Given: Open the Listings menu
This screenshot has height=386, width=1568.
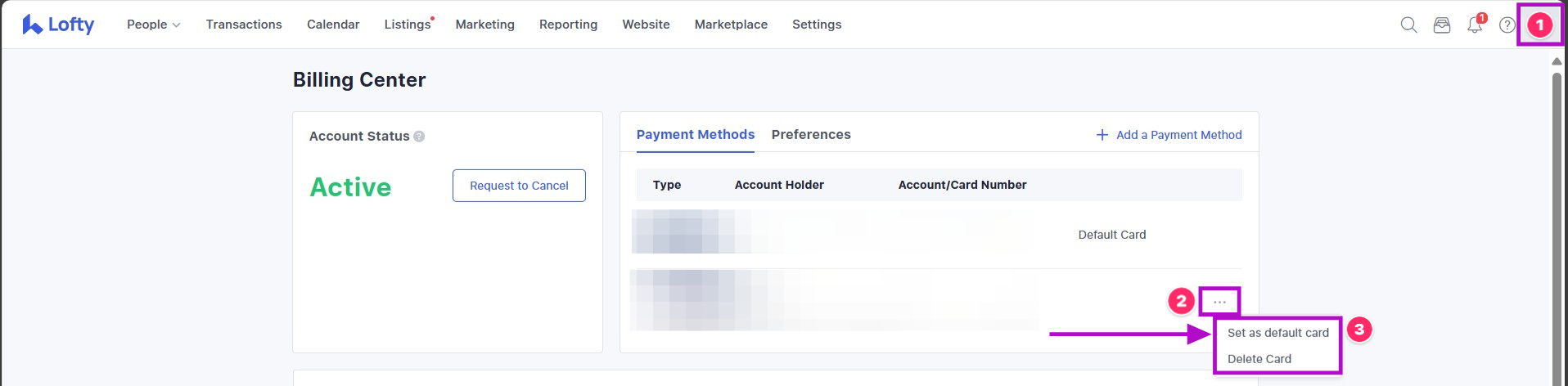Looking at the screenshot, I should [x=408, y=25].
